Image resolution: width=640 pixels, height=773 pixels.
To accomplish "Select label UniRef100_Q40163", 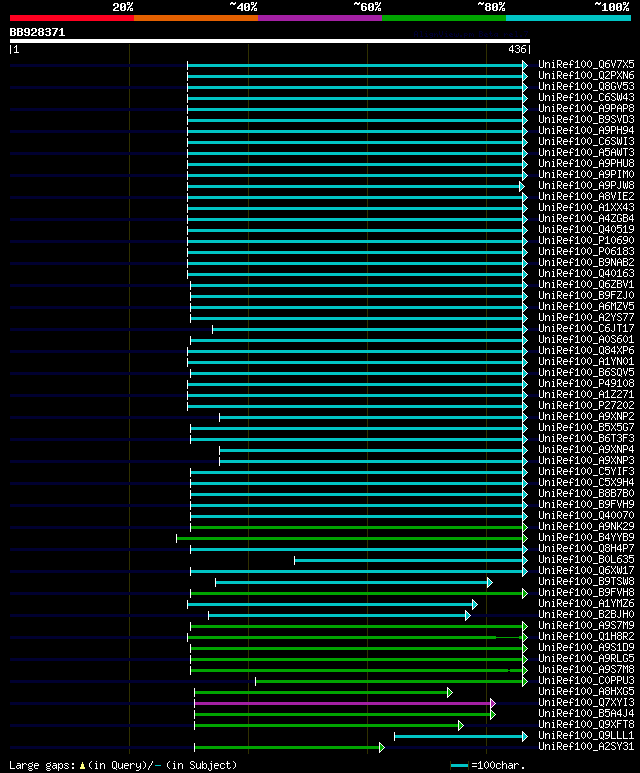I will [586, 274].
